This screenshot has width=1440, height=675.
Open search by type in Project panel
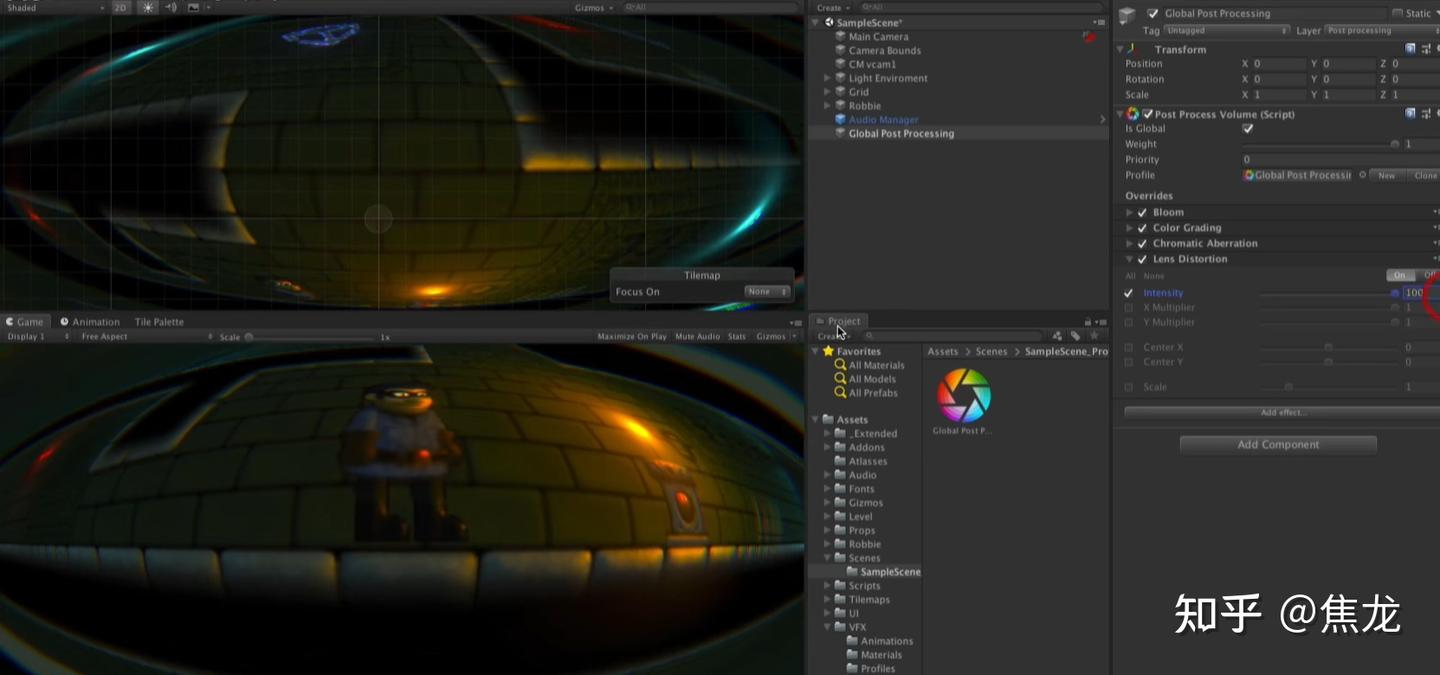pos(1058,335)
